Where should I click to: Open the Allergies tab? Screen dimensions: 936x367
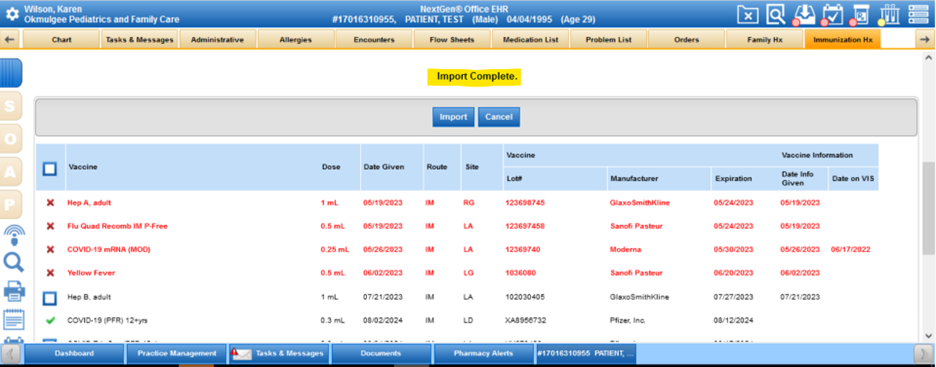[x=295, y=40]
